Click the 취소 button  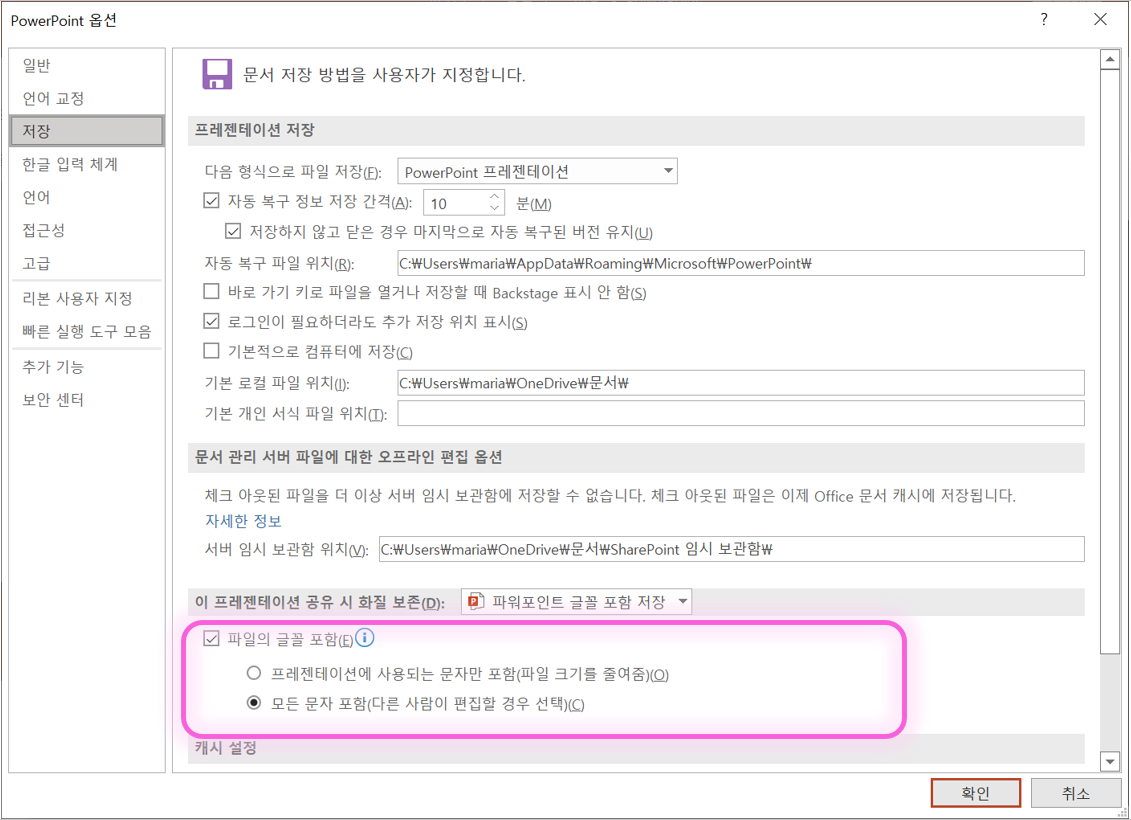tap(1076, 793)
